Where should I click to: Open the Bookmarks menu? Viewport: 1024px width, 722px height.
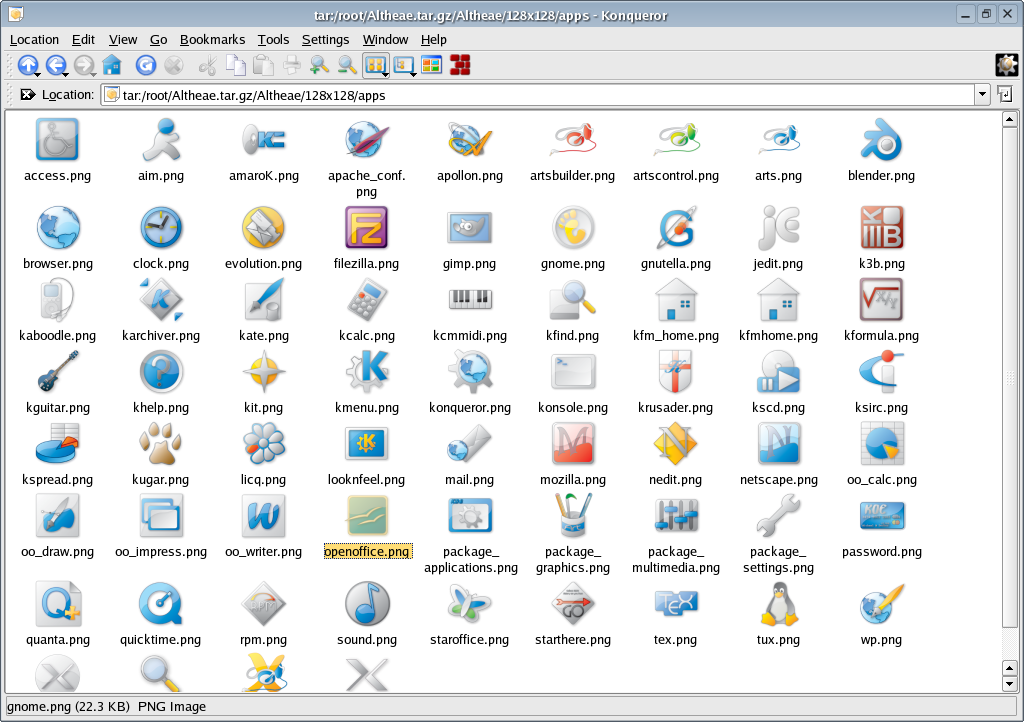(212, 40)
